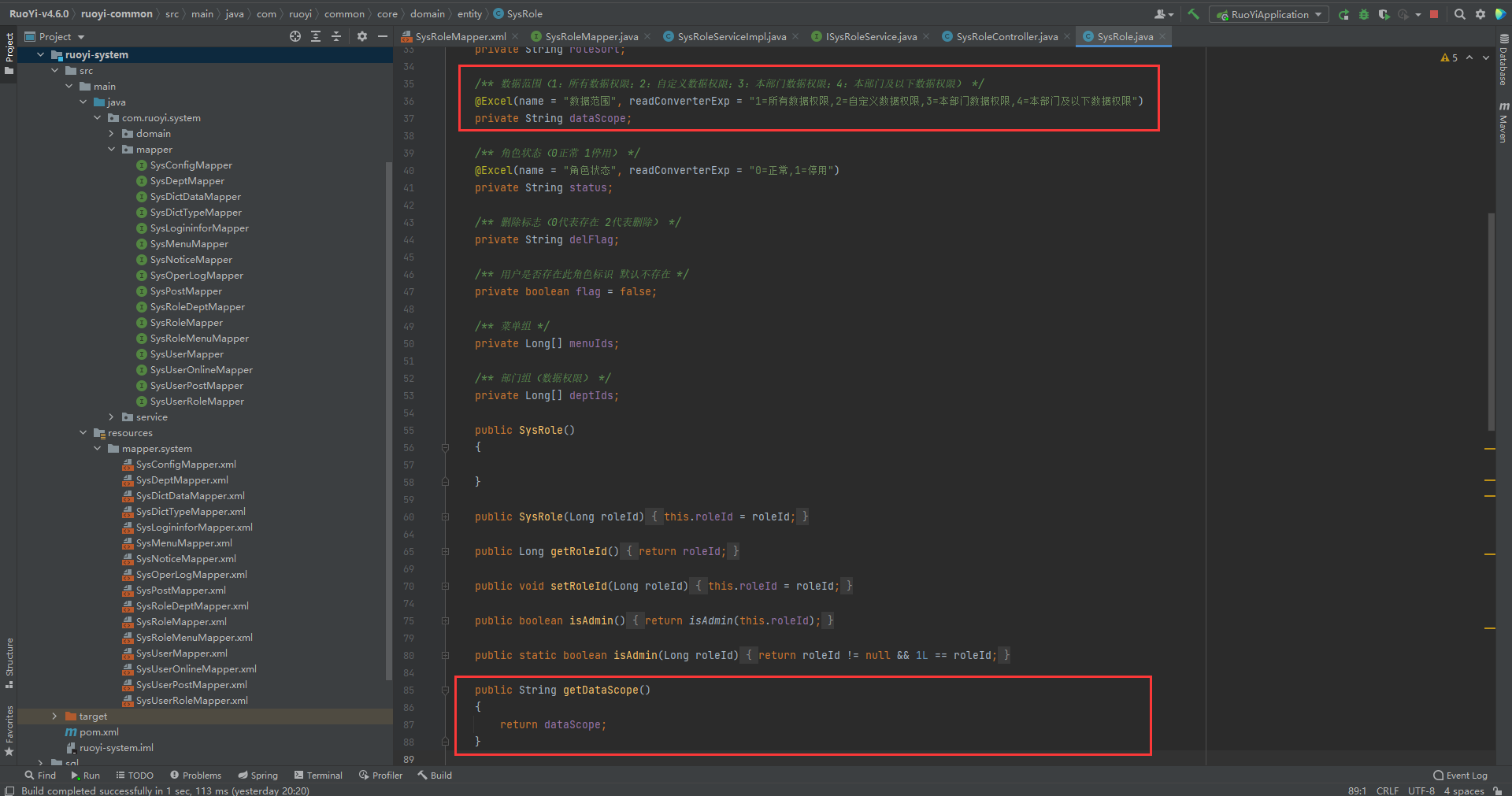1512x796 pixels.
Task: Collapse the resources folder
Action: 83,433
